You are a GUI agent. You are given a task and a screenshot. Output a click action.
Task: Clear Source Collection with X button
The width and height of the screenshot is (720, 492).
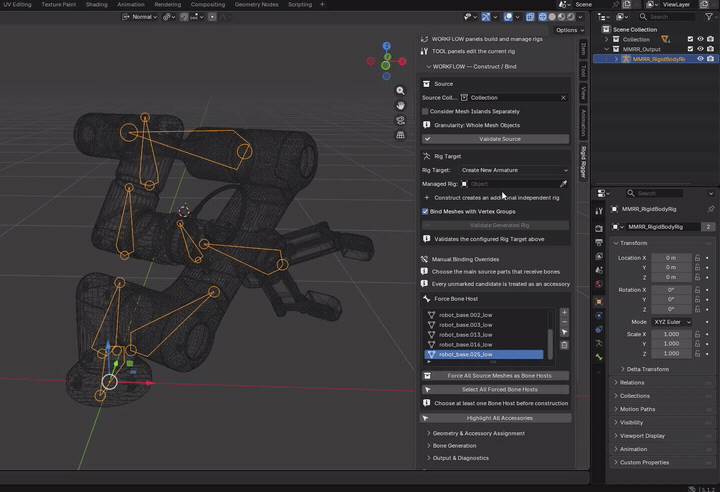pos(563,97)
